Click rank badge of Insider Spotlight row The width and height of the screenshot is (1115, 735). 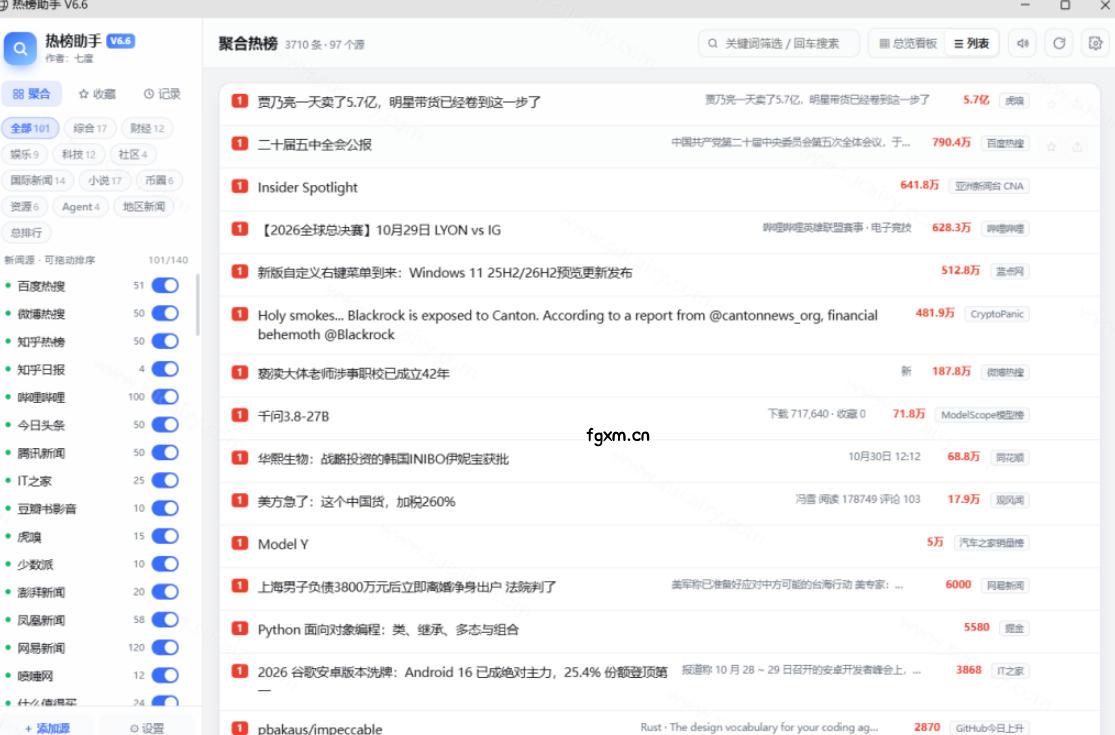coord(240,186)
